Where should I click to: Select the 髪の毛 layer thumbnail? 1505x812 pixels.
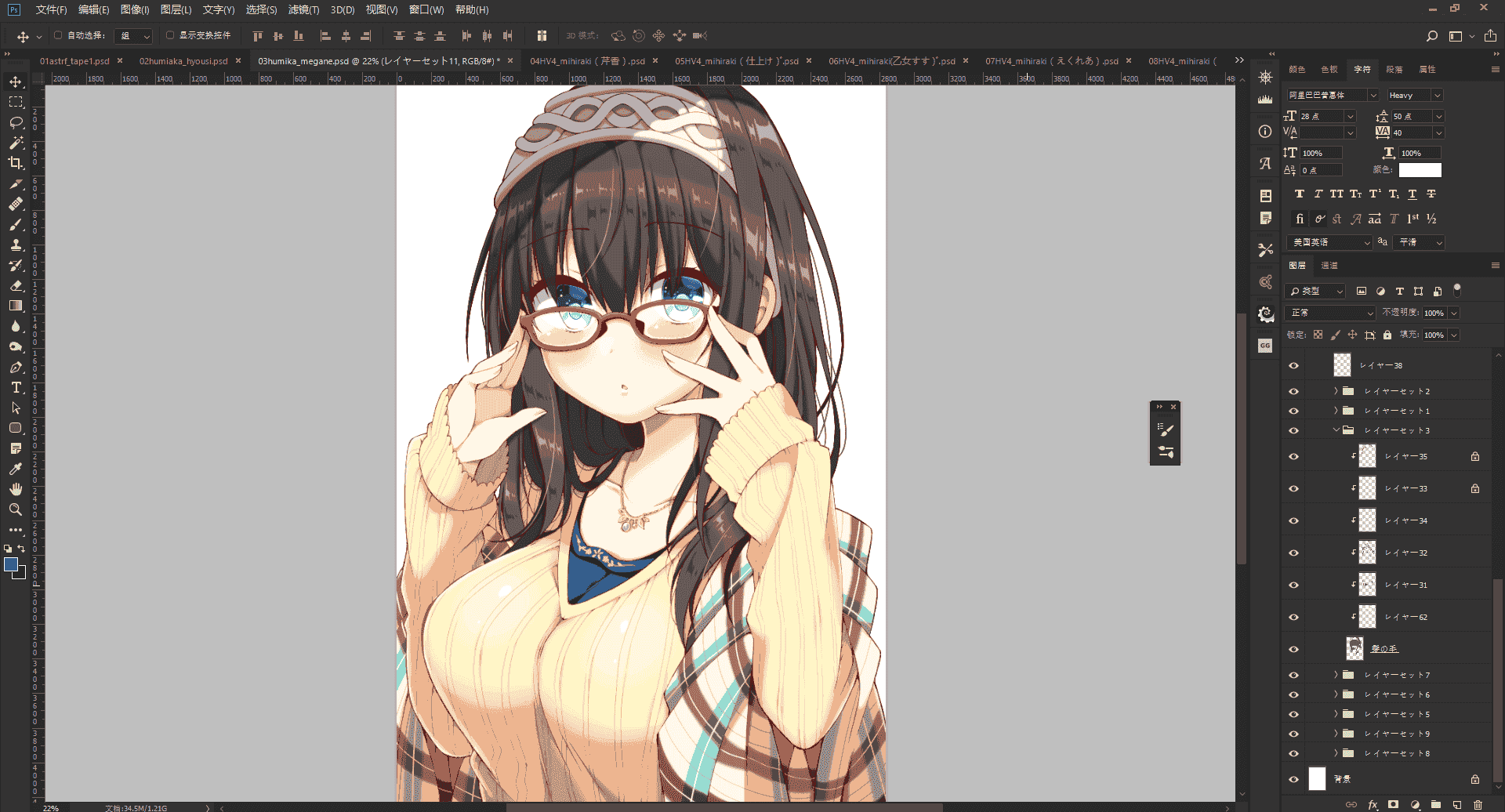(x=1354, y=648)
